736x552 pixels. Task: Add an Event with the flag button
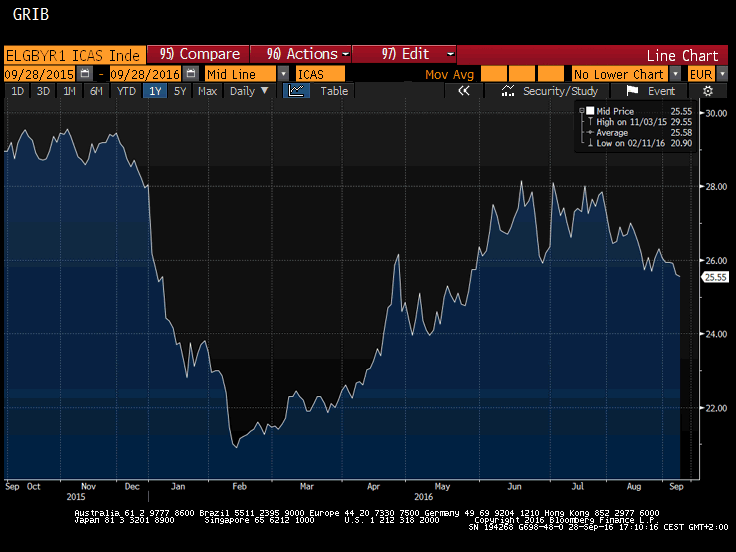tap(652, 91)
